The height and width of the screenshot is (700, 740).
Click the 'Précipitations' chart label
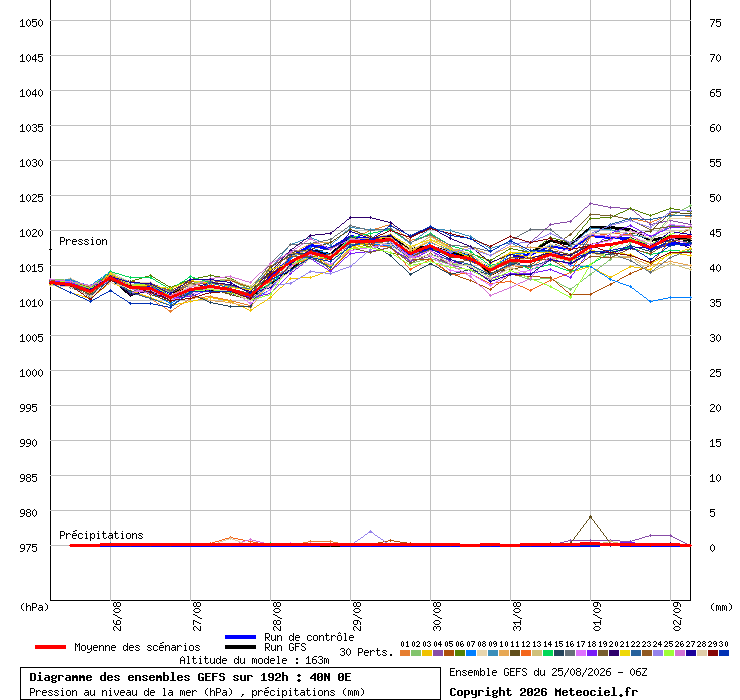point(101,535)
